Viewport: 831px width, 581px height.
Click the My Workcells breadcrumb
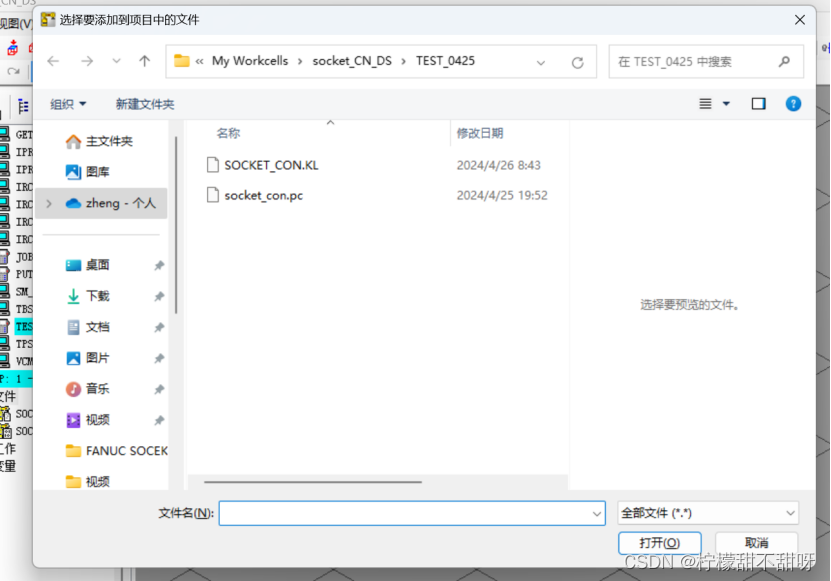[x=250, y=61]
